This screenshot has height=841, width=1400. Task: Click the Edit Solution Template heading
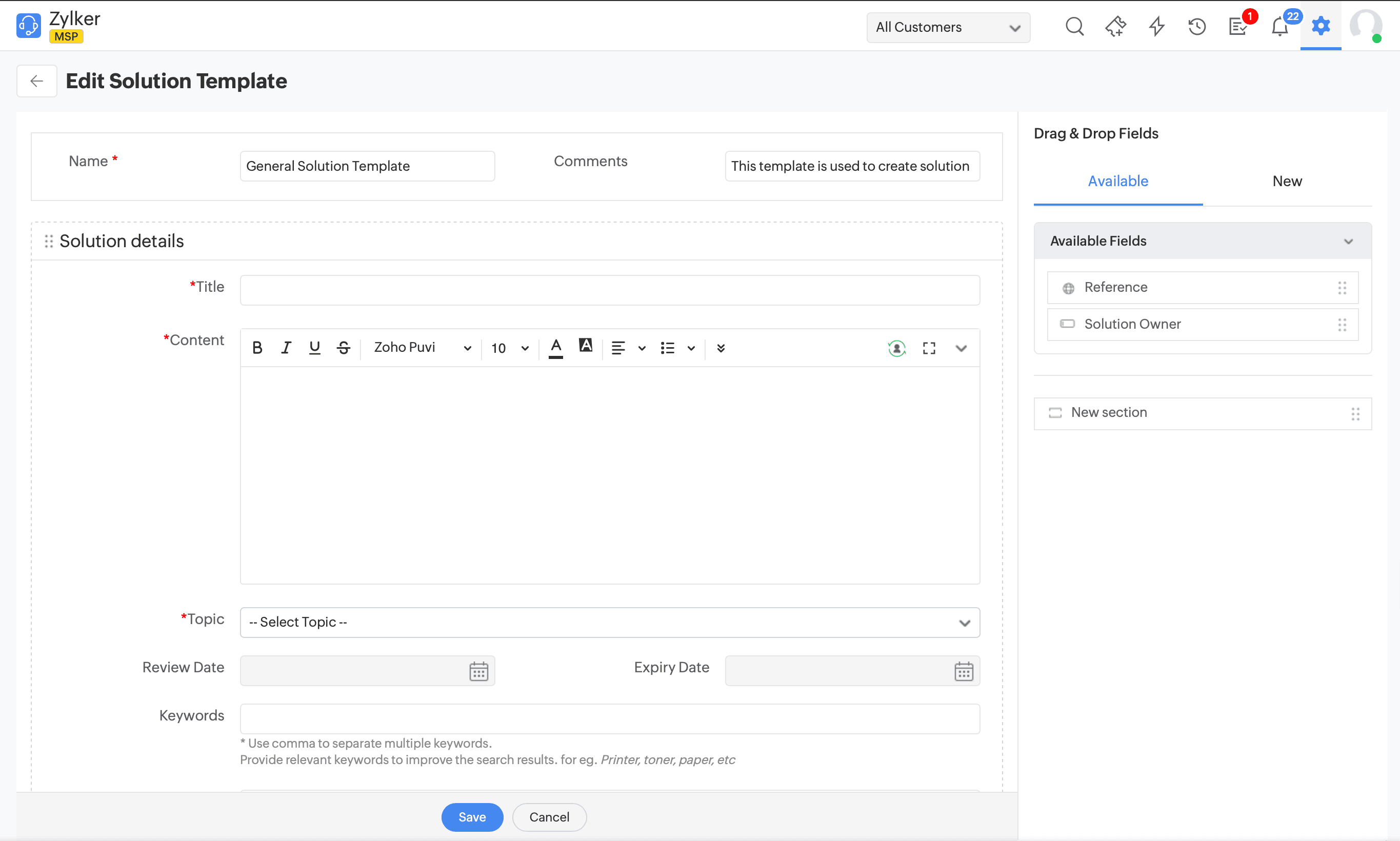[176, 81]
